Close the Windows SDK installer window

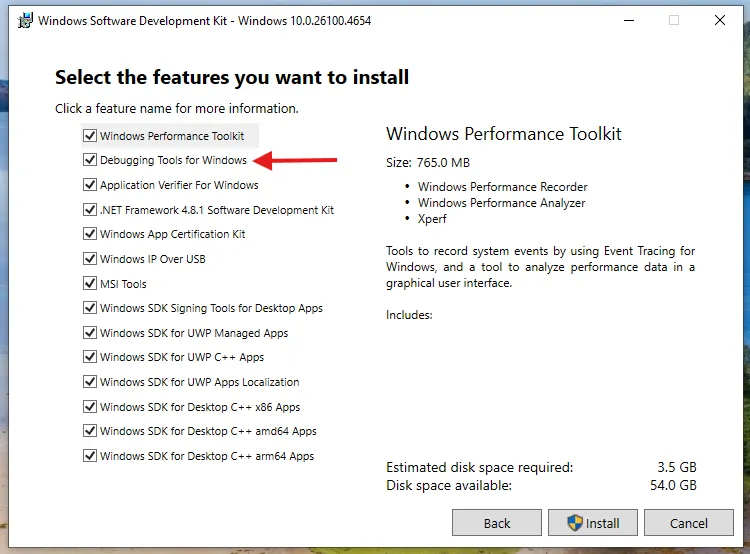point(720,21)
